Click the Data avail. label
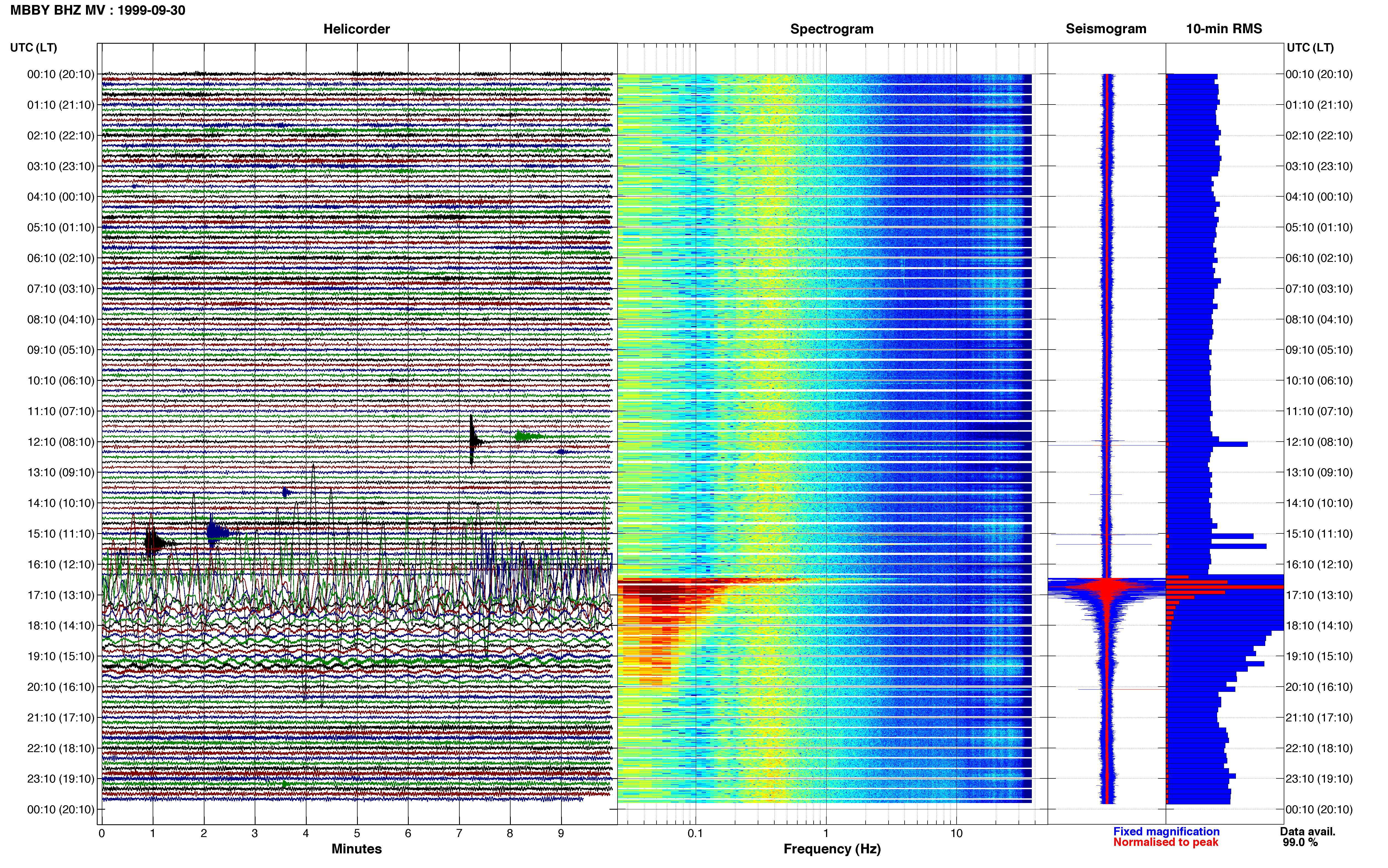Screen dimensions: 1388x868 coord(1308,831)
